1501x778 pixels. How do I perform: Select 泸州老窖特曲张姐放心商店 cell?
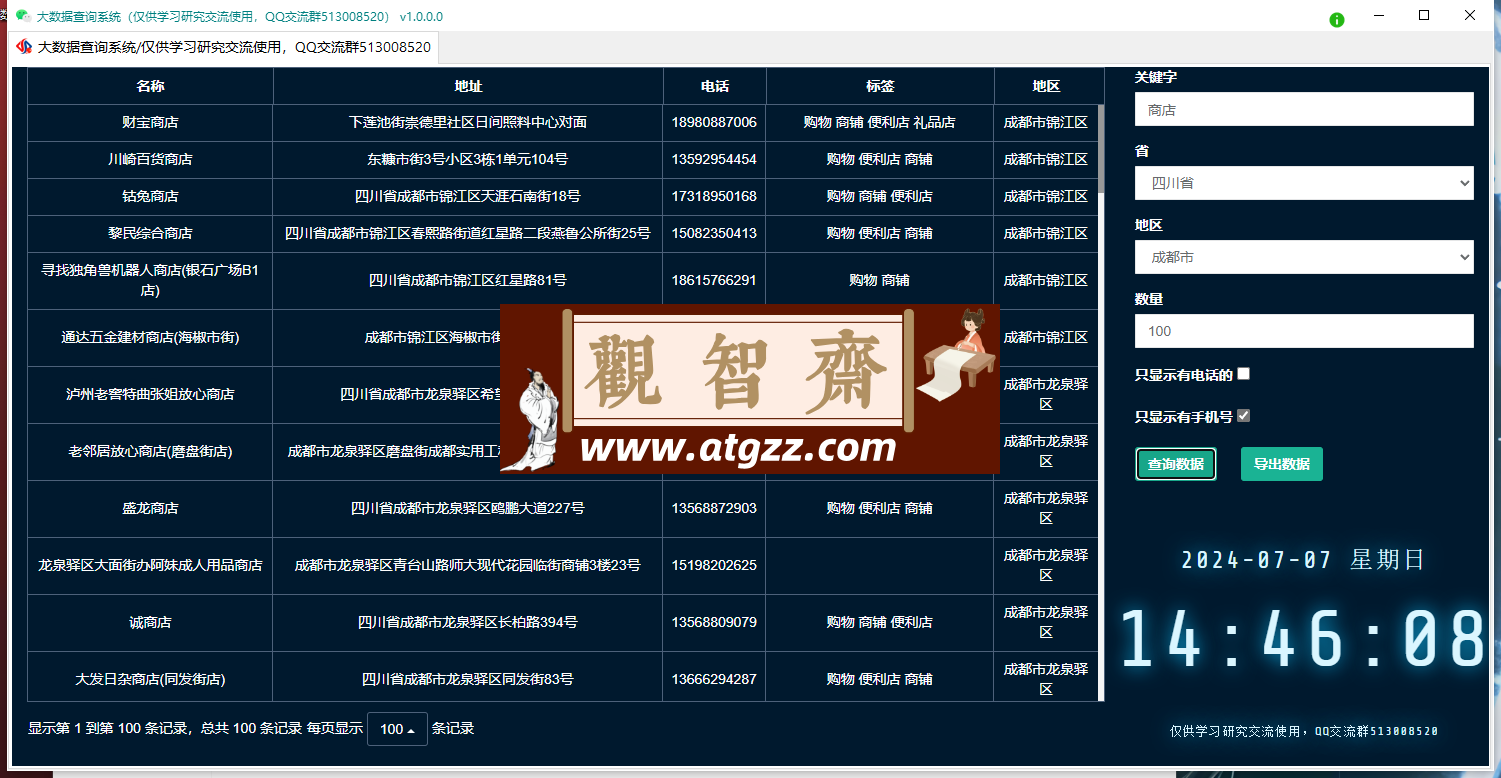(150, 395)
